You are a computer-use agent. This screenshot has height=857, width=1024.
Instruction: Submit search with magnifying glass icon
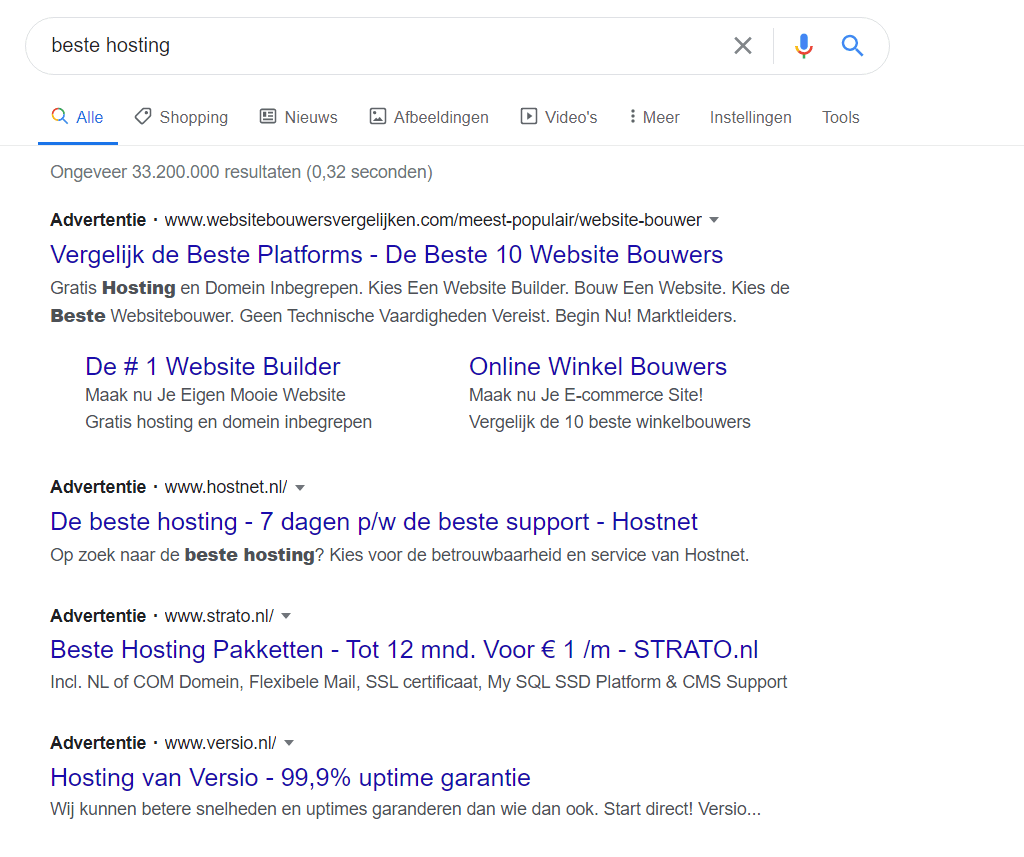pyautogui.click(x=852, y=46)
